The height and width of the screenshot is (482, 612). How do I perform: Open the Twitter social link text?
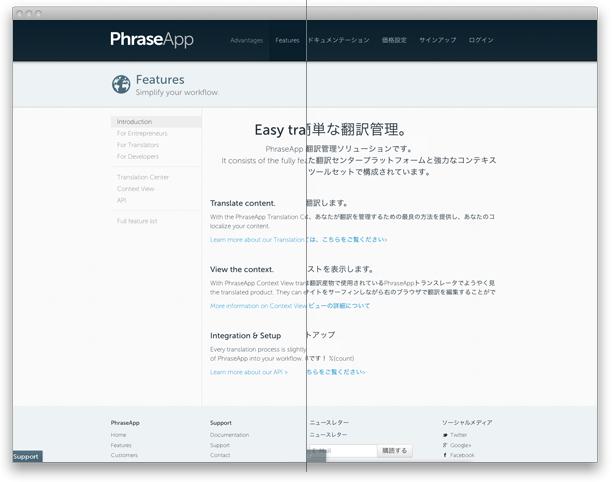tap(459, 435)
